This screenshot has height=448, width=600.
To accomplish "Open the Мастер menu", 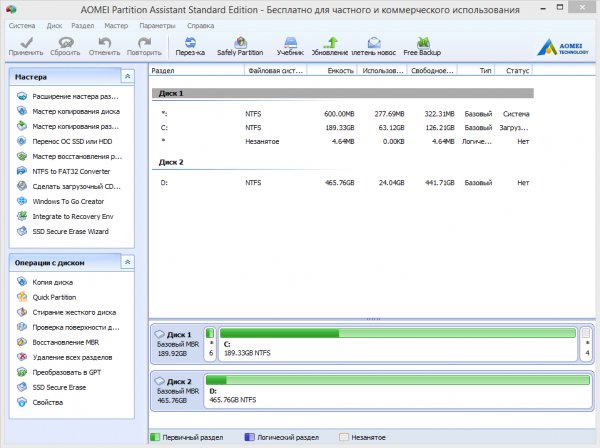I will (116, 26).
